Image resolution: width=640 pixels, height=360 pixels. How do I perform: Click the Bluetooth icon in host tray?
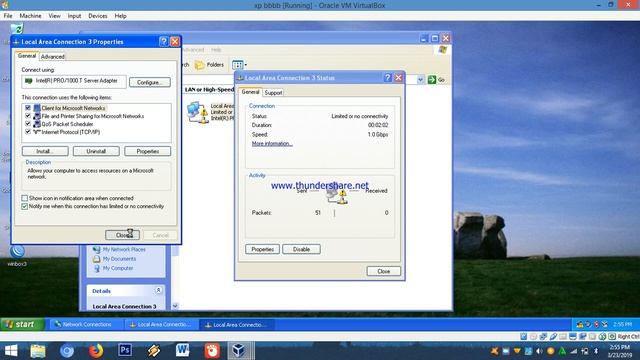point(596,351)
